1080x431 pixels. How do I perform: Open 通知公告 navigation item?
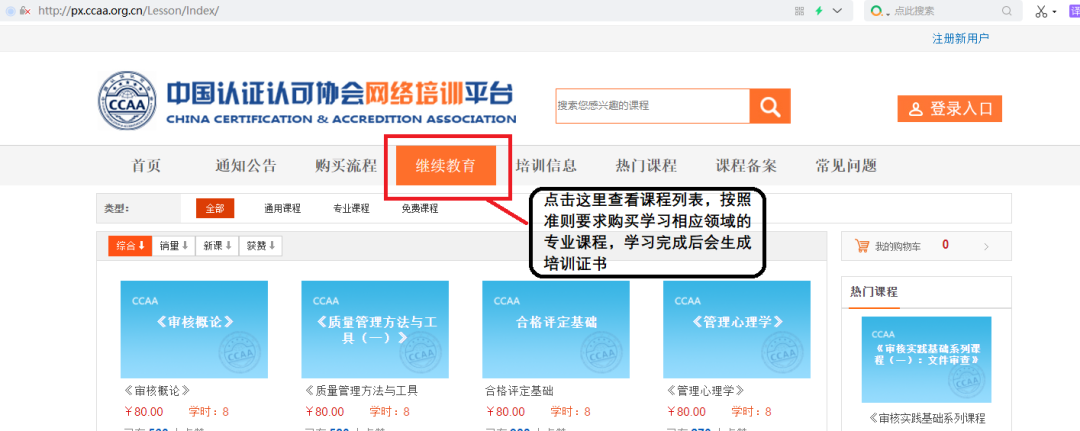click(246, 166)
